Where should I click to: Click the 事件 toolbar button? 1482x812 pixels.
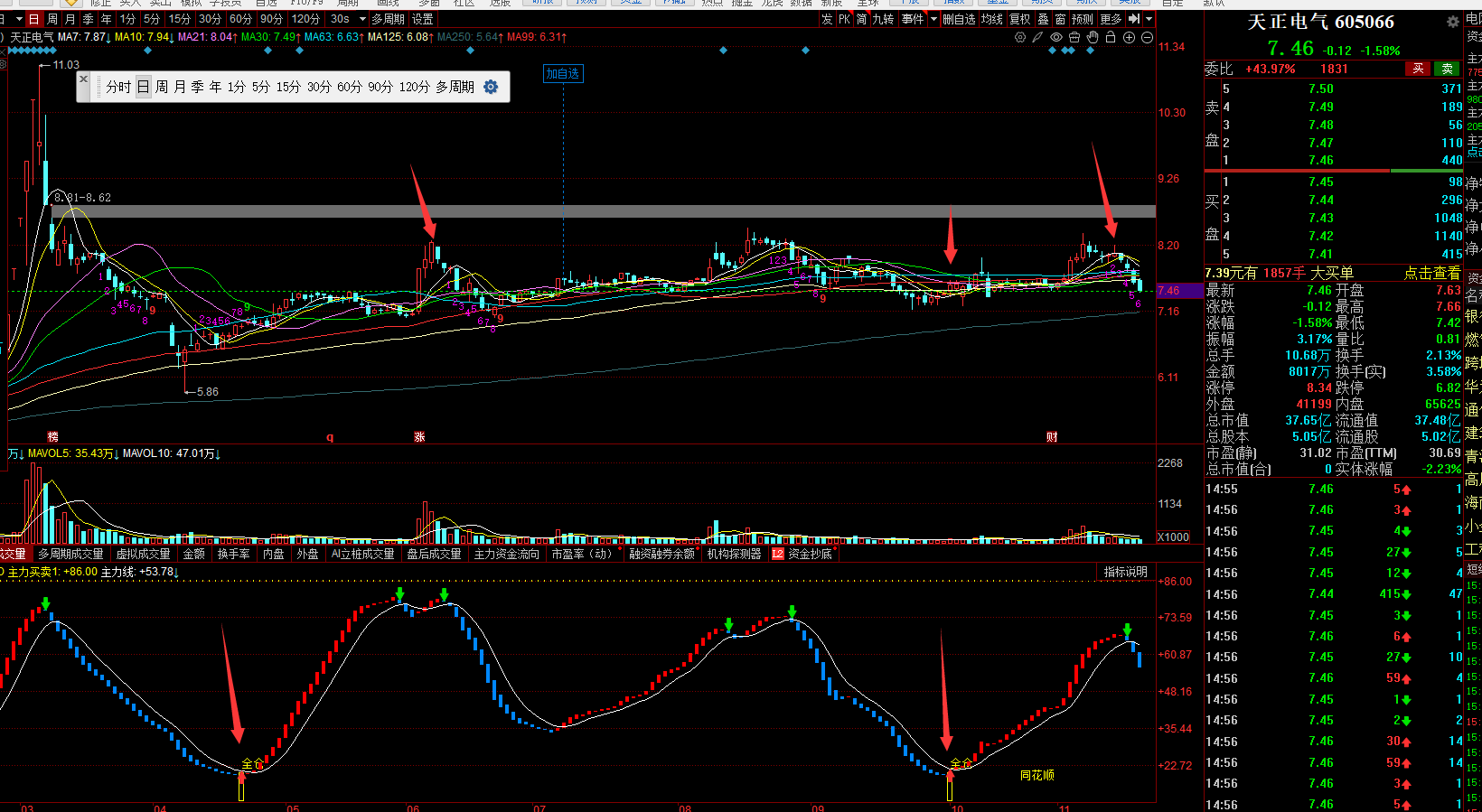(x=913, y=19)
